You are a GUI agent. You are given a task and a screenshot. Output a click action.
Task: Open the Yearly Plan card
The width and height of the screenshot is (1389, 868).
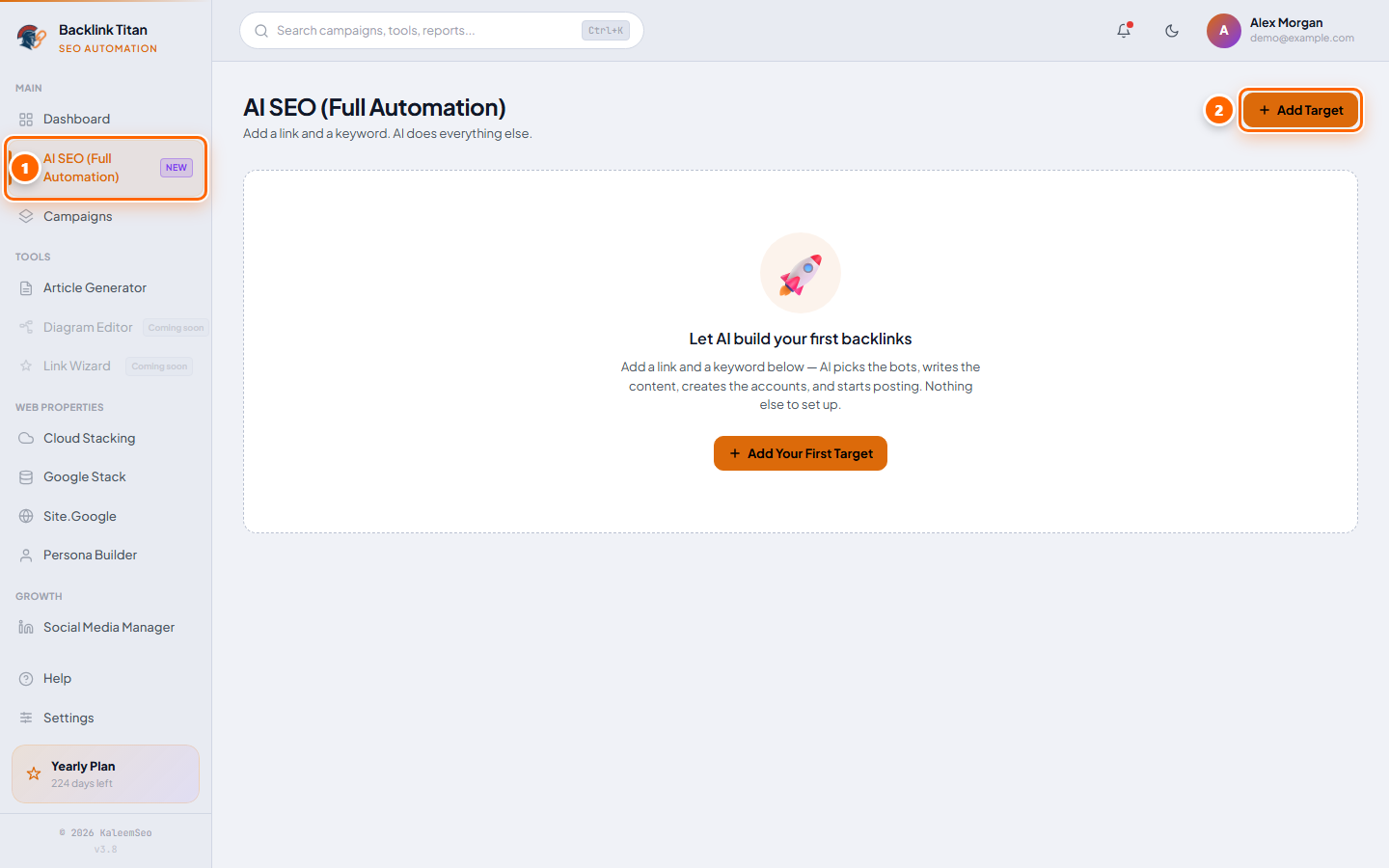click(x=105, y=773)
